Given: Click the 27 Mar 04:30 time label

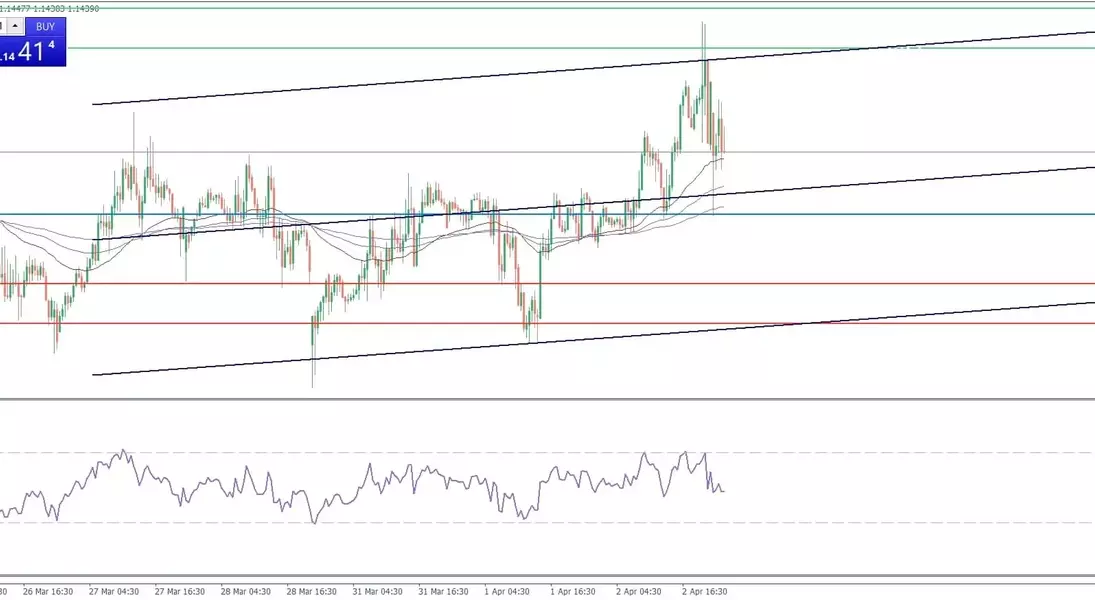Looking at the screenshot, I should (x=114, y=592).
